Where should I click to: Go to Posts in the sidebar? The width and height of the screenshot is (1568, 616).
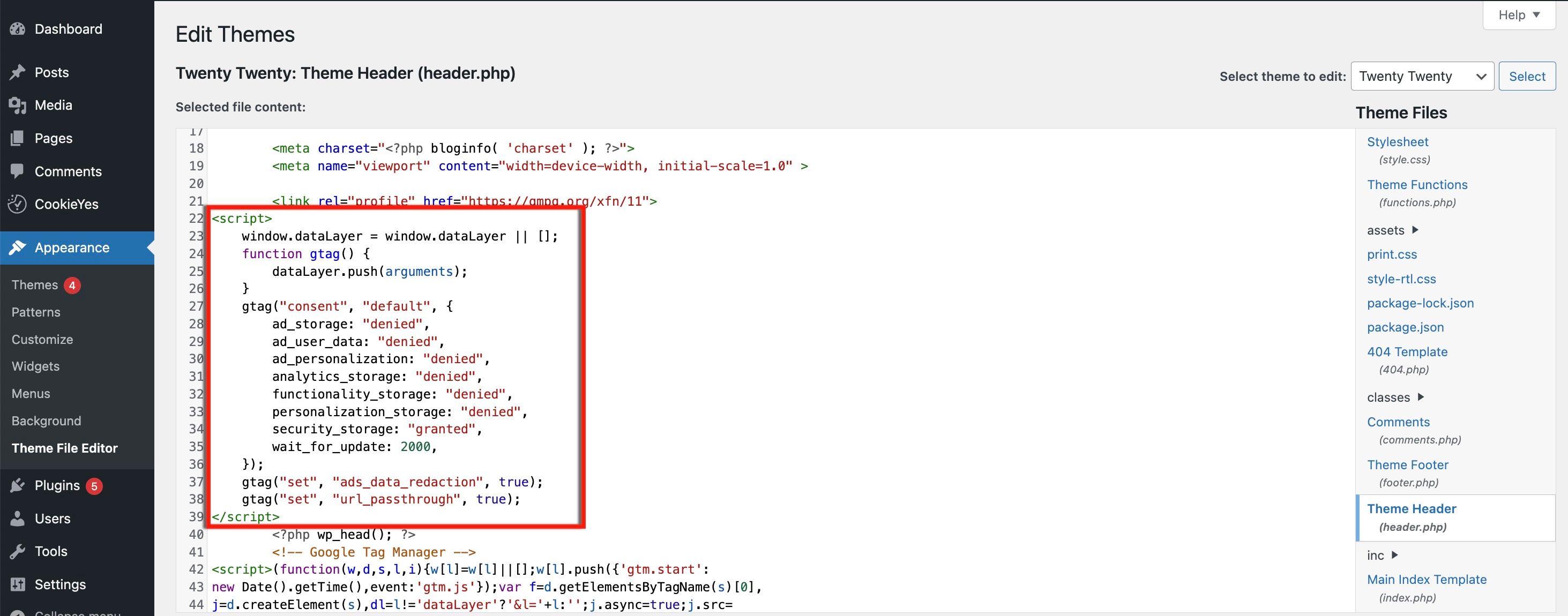[x=52, y=72]
